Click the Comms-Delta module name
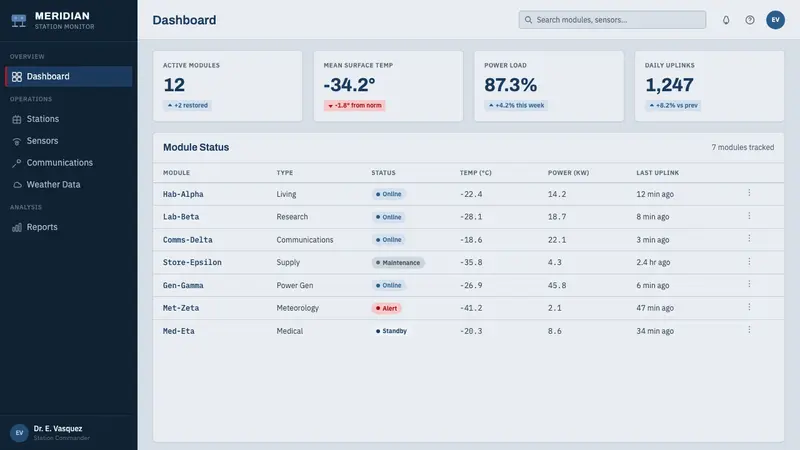 coord(188,240)
